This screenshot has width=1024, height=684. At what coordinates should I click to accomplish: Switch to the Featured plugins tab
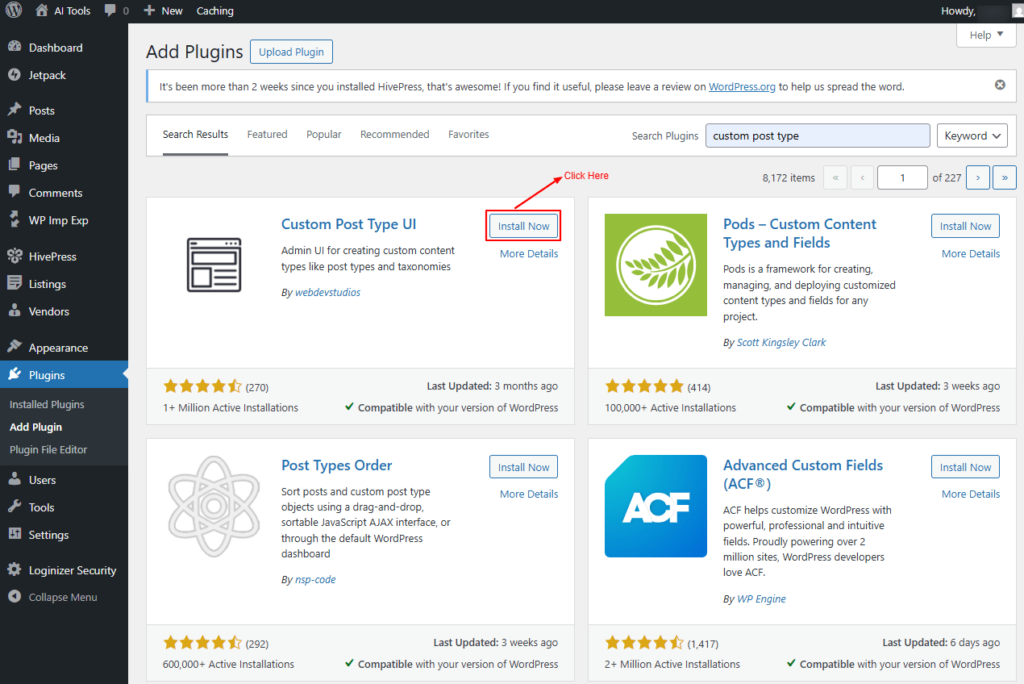[x=267, y=134]
